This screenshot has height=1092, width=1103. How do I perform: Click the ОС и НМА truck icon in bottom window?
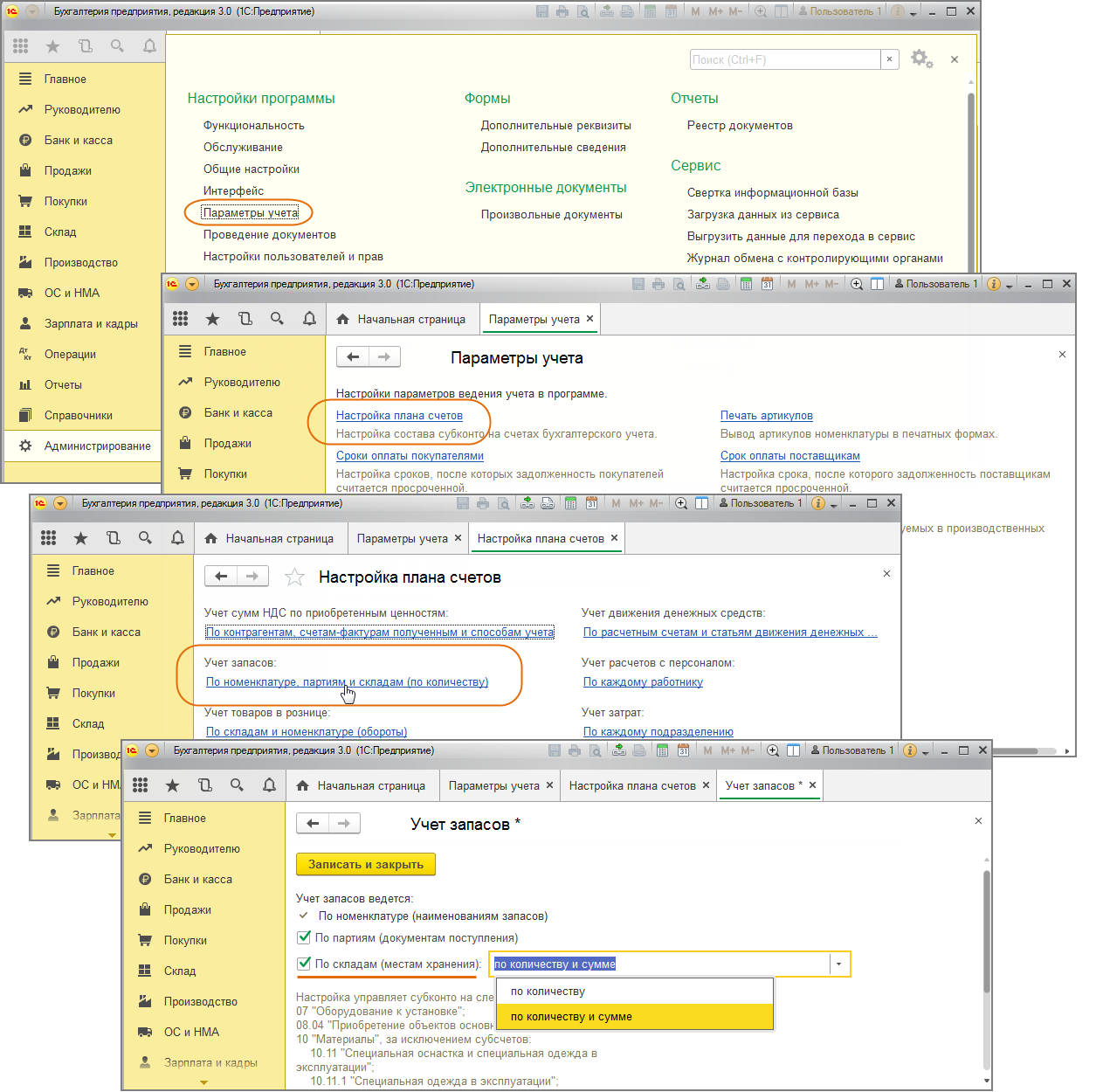[x=145, y=1032]
